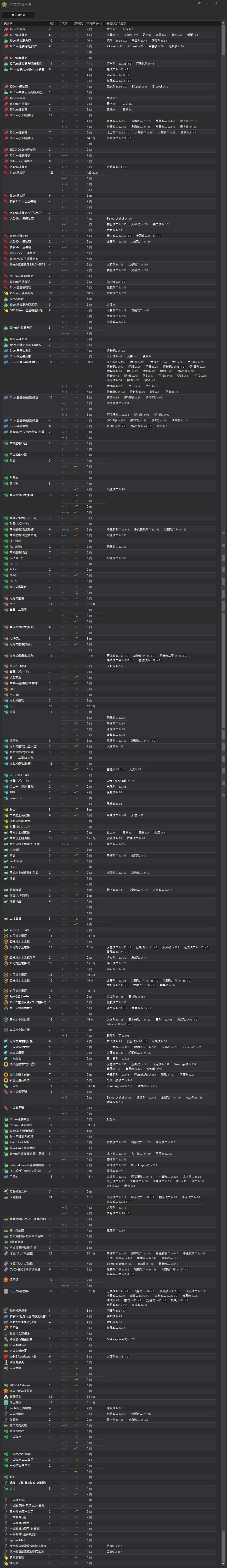This screenshot has height=1568, width=227.
Task: Sort by the 所持数 column header
Action: pos(95,24)
